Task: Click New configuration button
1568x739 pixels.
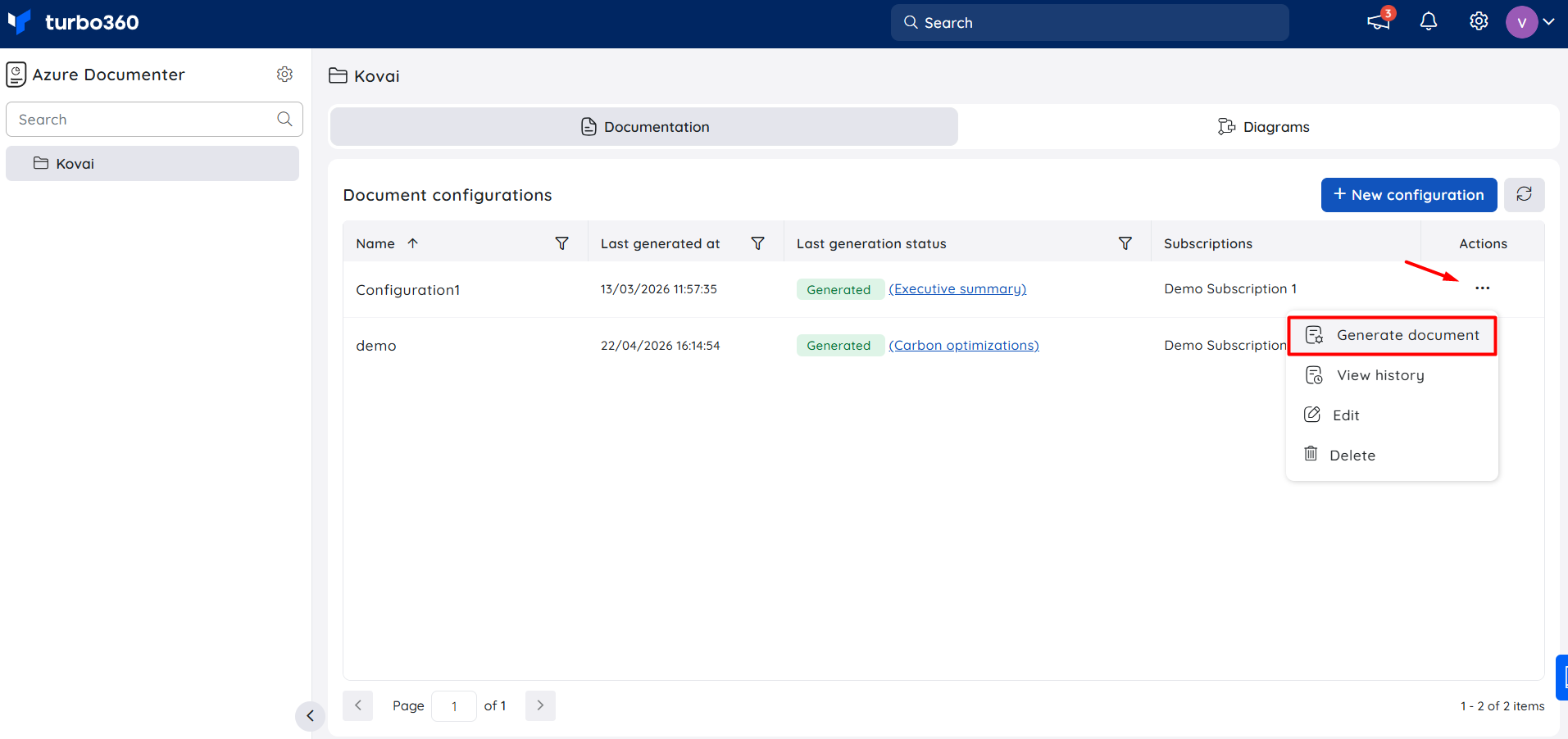Action: 1409,195
